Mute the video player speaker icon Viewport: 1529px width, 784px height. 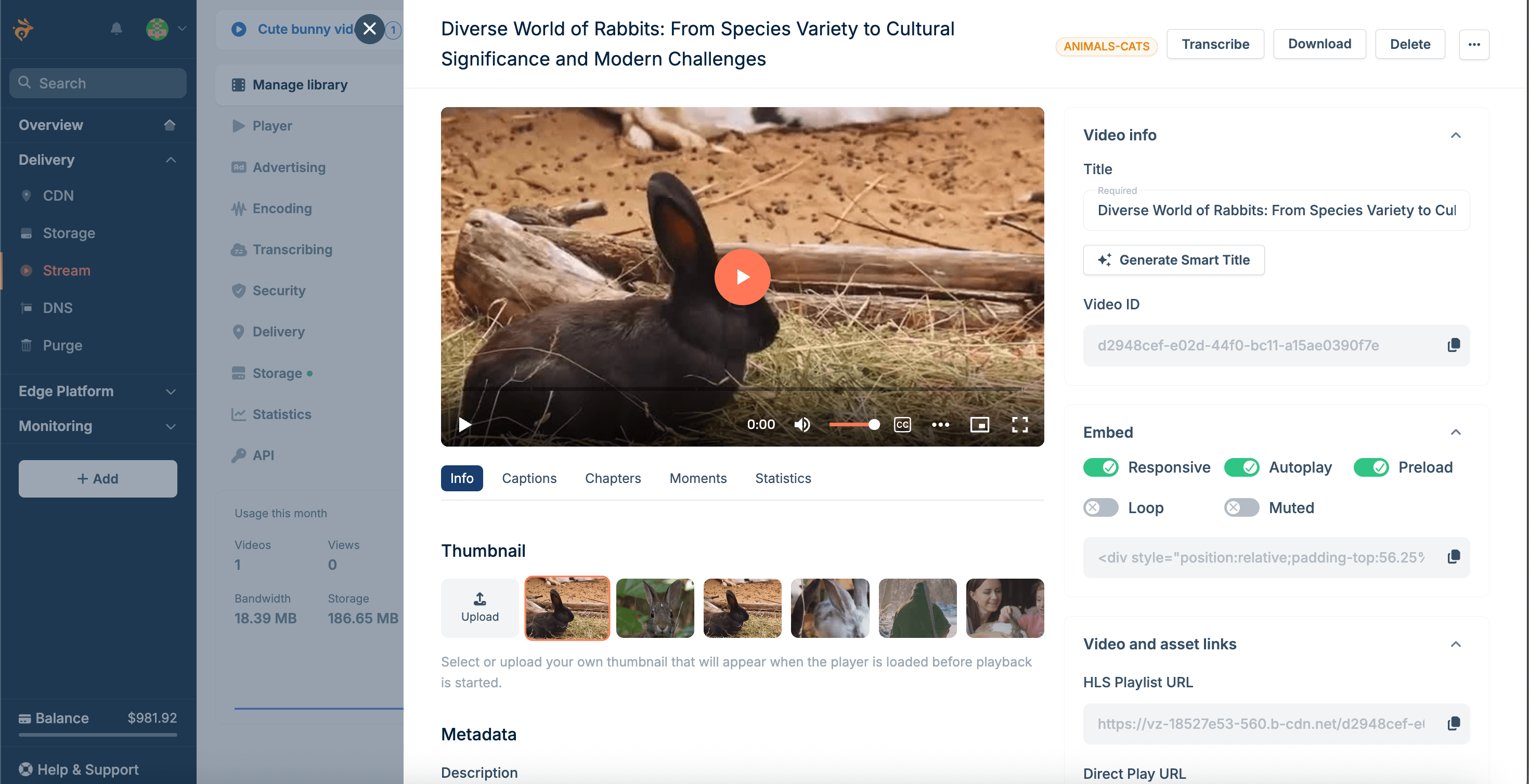pos(802,424)
